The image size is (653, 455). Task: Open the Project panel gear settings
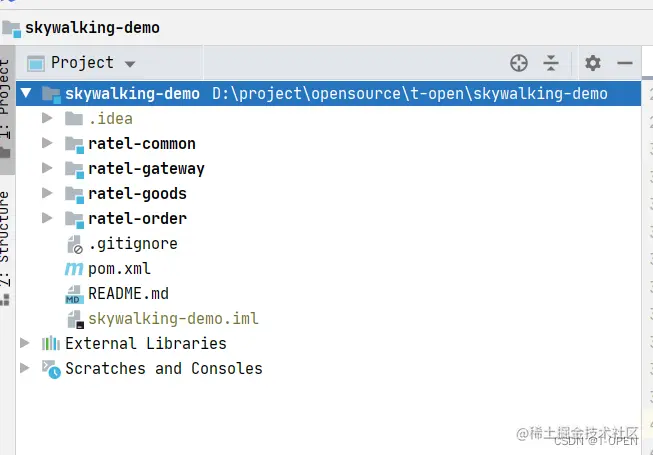pyautogui.click(x=593, y=63)
